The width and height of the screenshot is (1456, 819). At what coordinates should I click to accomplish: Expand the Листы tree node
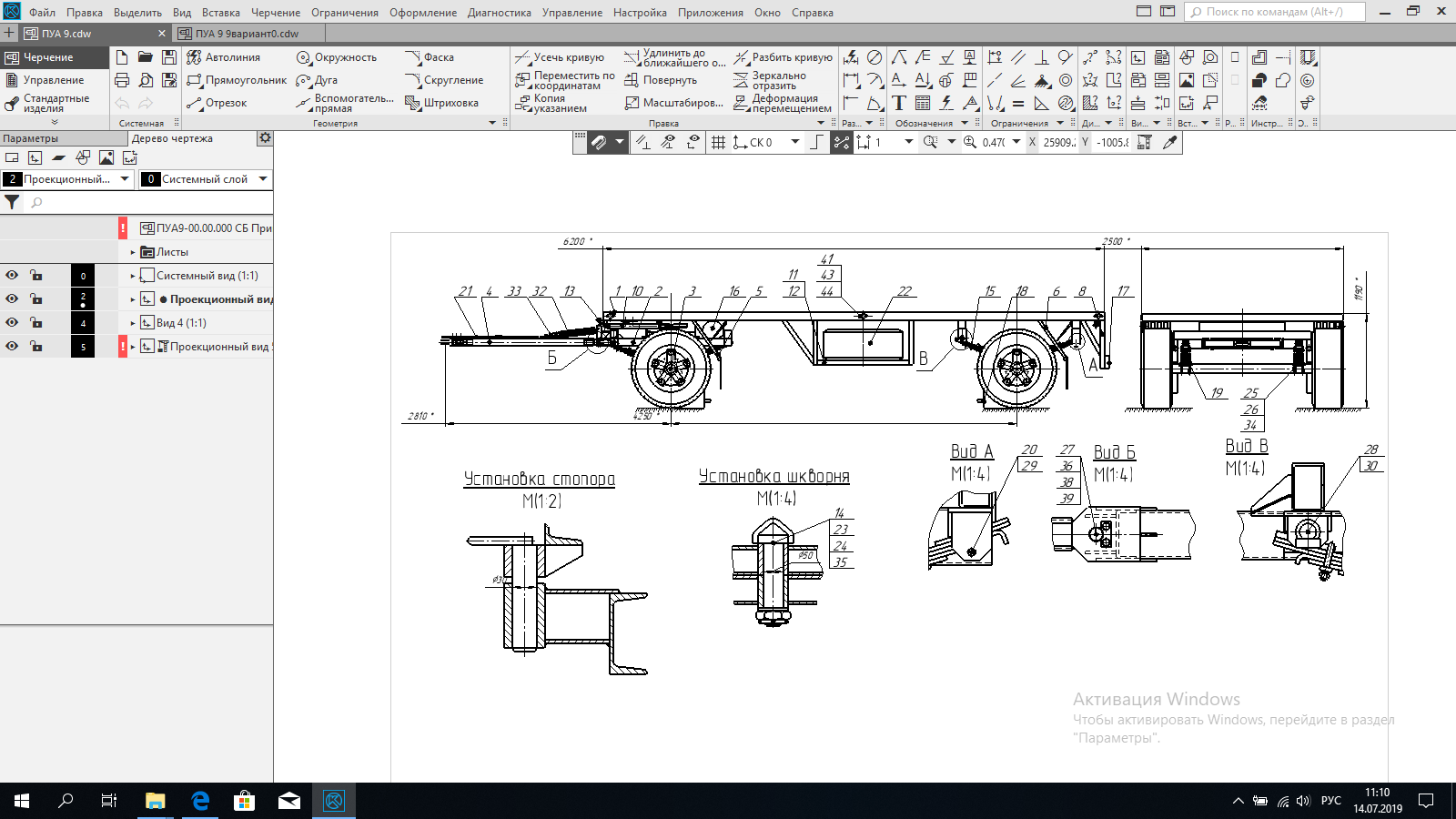(x=133, y=252)
